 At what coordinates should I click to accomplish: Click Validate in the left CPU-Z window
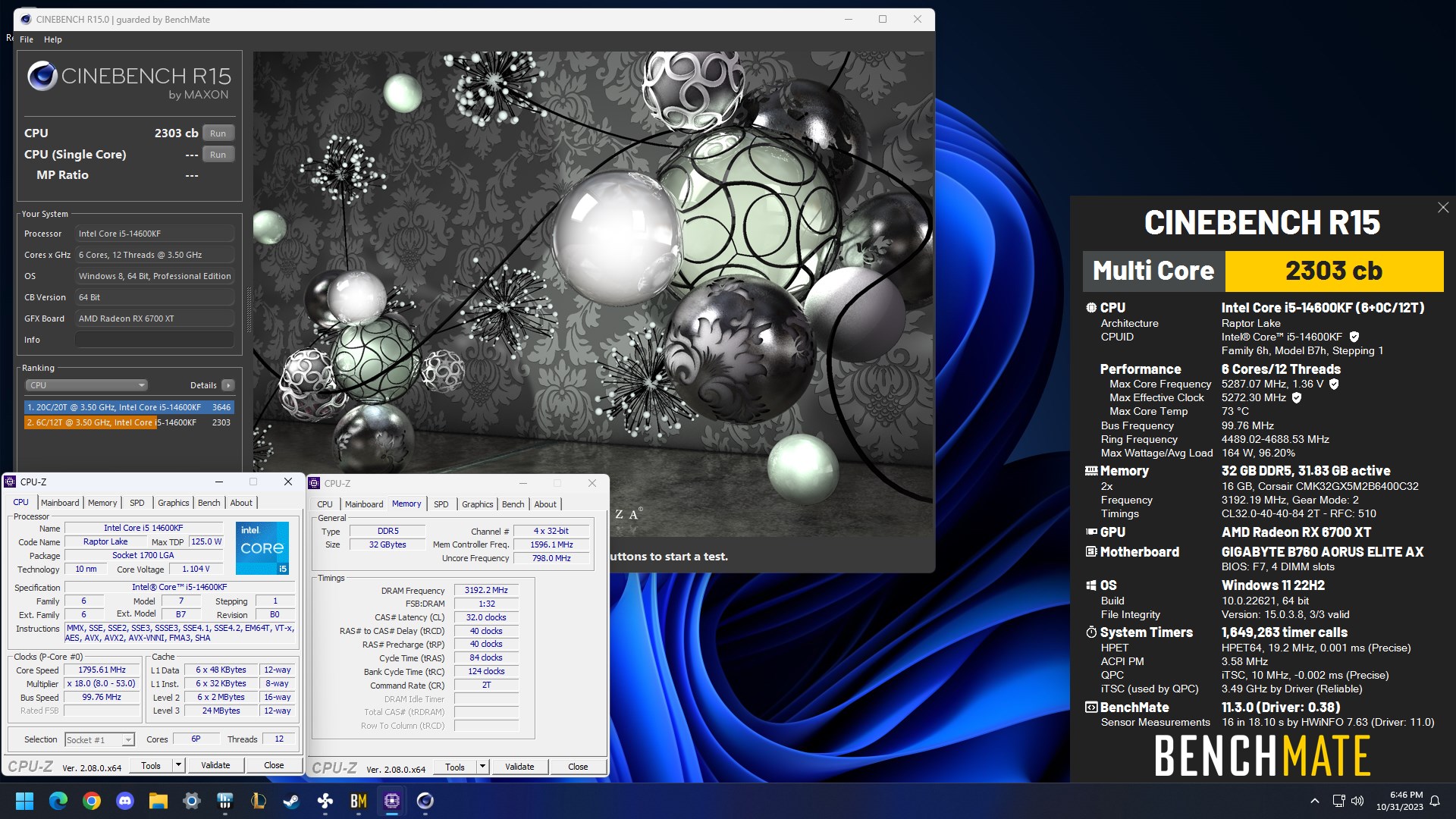tap(215, 765)
